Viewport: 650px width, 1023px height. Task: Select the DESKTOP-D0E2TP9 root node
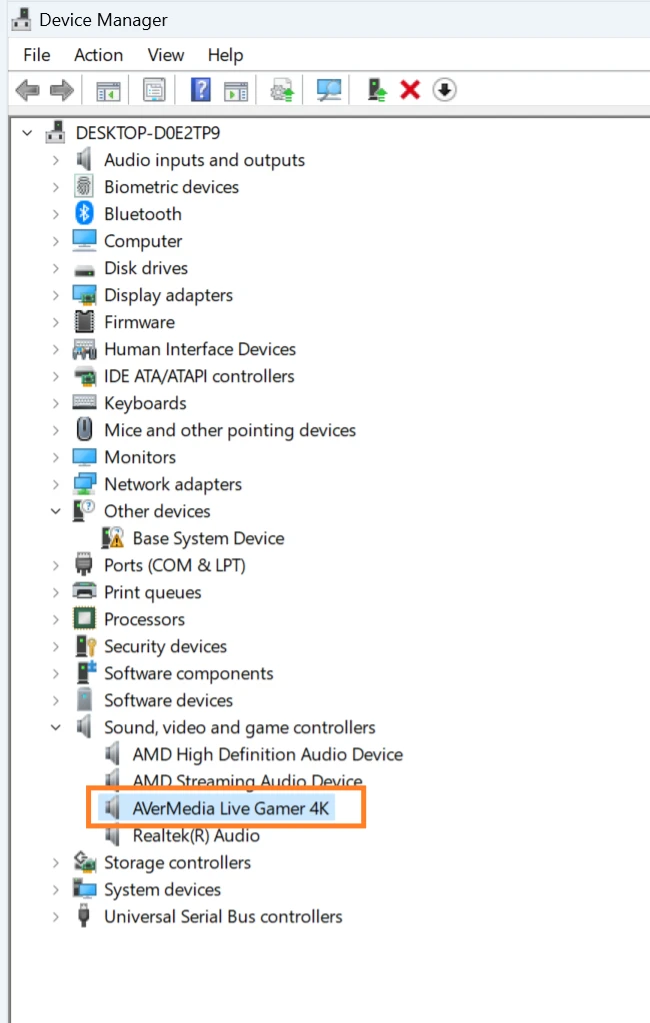[x=148, y=133]
